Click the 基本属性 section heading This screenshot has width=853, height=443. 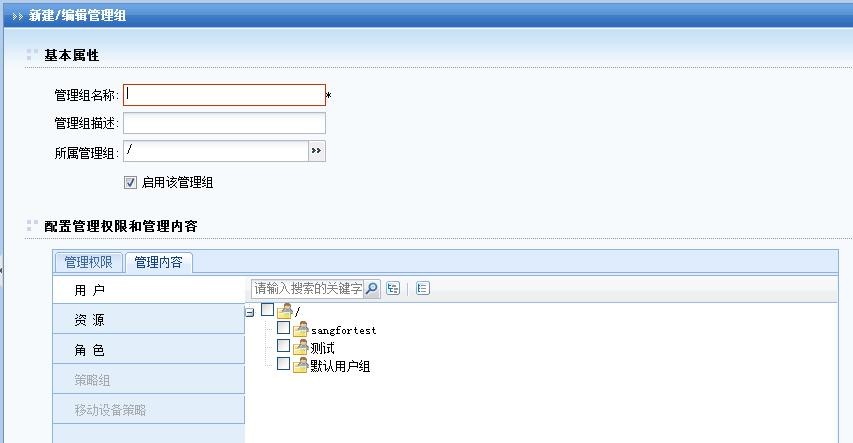(x=71, y=56)
